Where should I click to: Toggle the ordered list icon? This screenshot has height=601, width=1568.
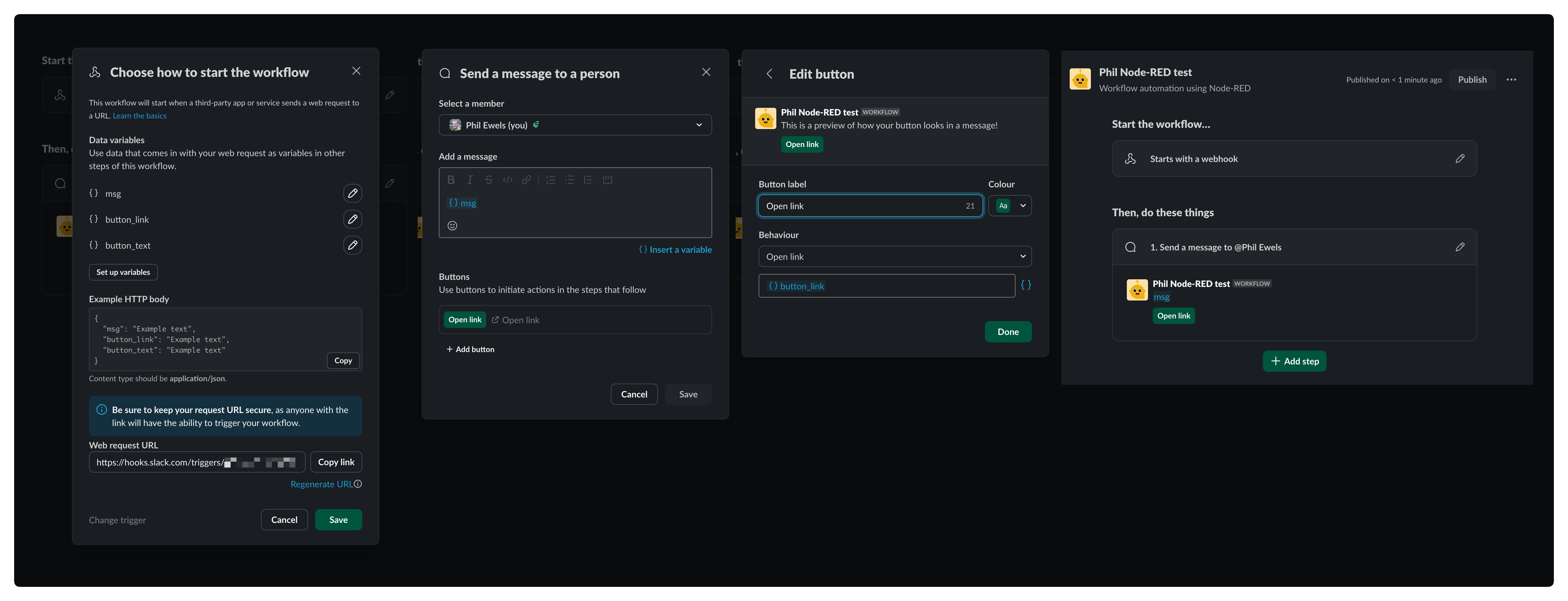click(550, 180)
